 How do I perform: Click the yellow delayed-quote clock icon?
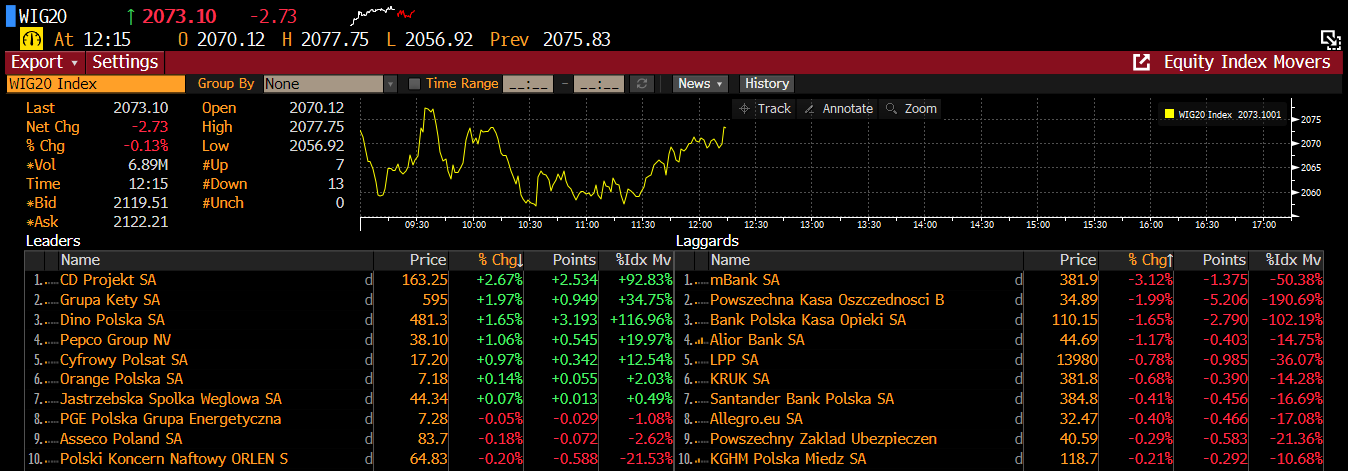pos(33,39)
